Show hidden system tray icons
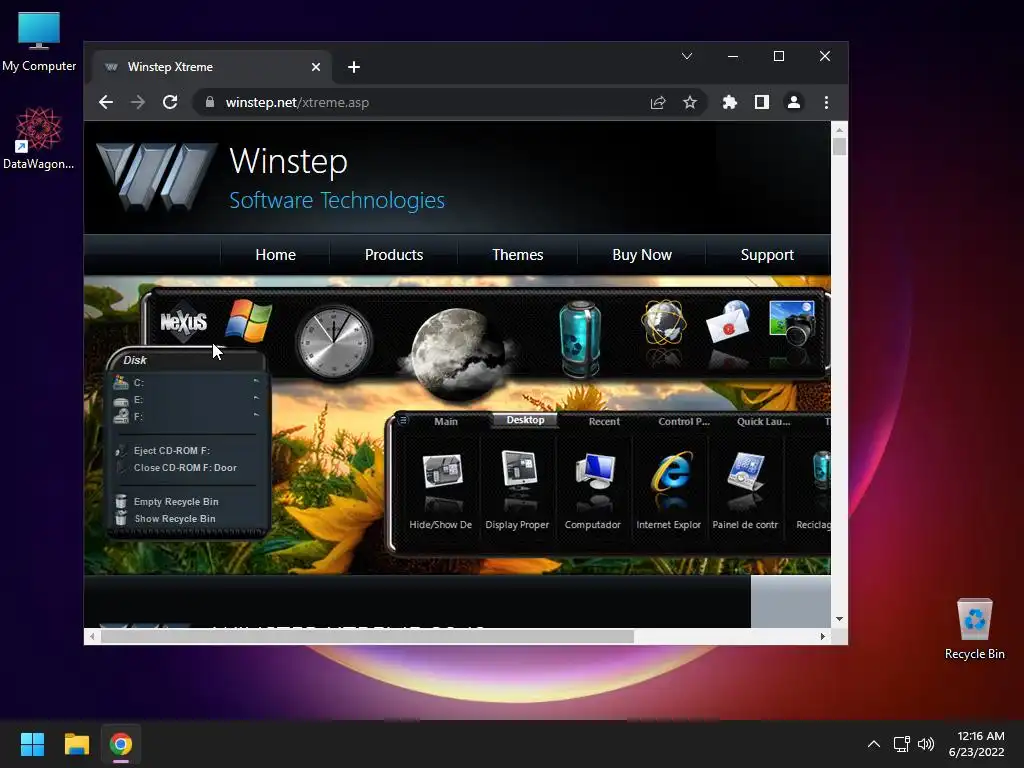Screen dimensions: 1024x768 (873, 744)
